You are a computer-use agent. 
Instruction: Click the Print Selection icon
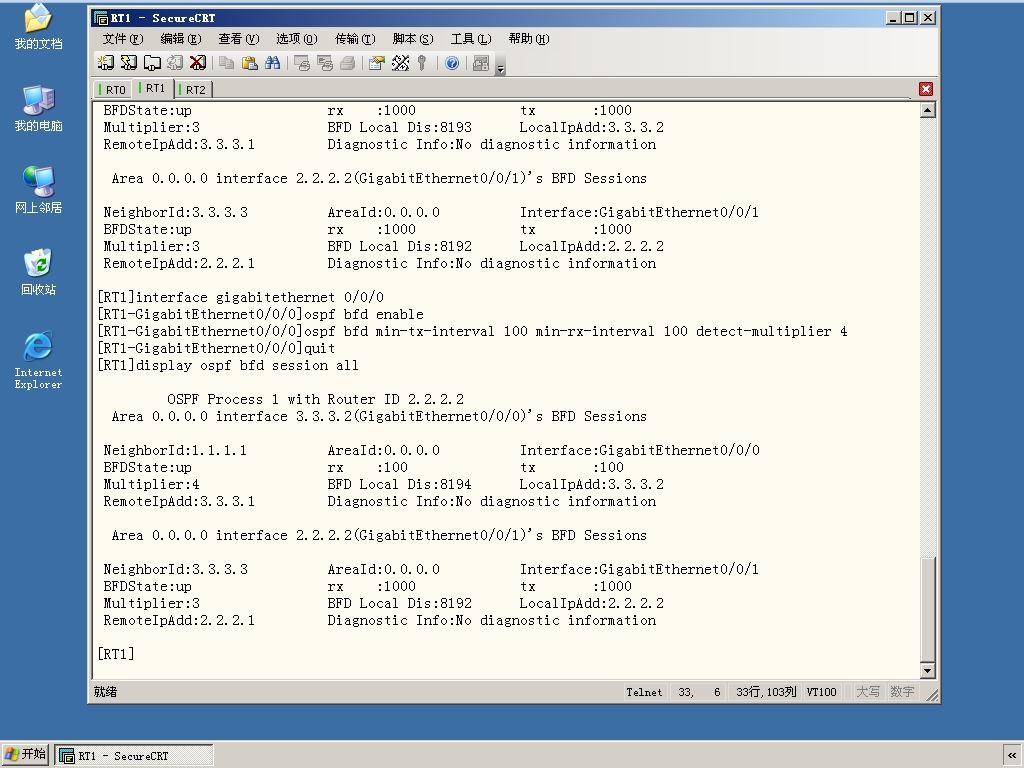coord(325,63)
